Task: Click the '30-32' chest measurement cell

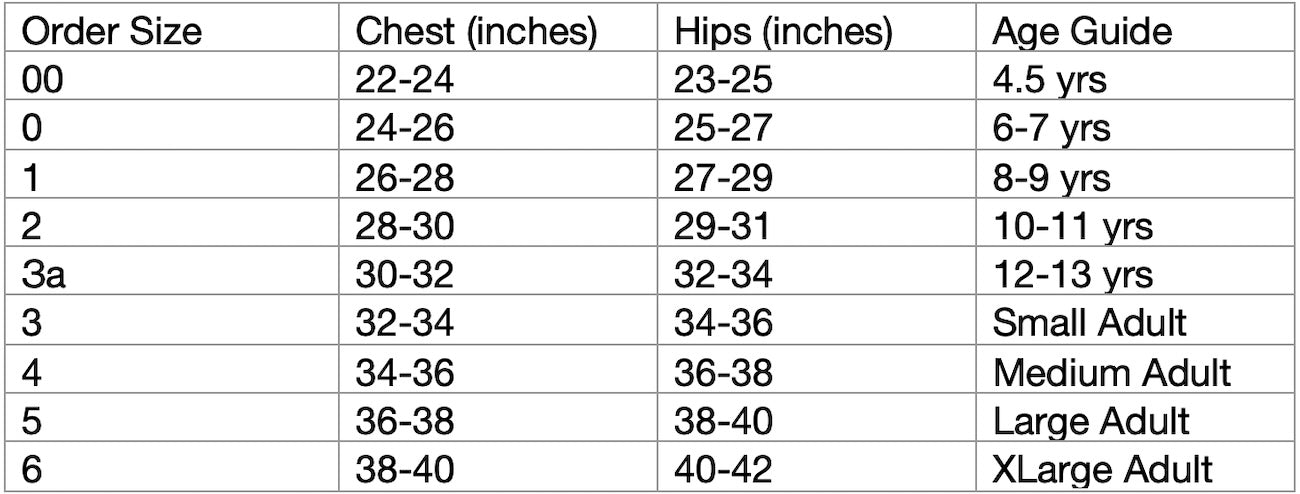Action: click(x=404, y=274)
